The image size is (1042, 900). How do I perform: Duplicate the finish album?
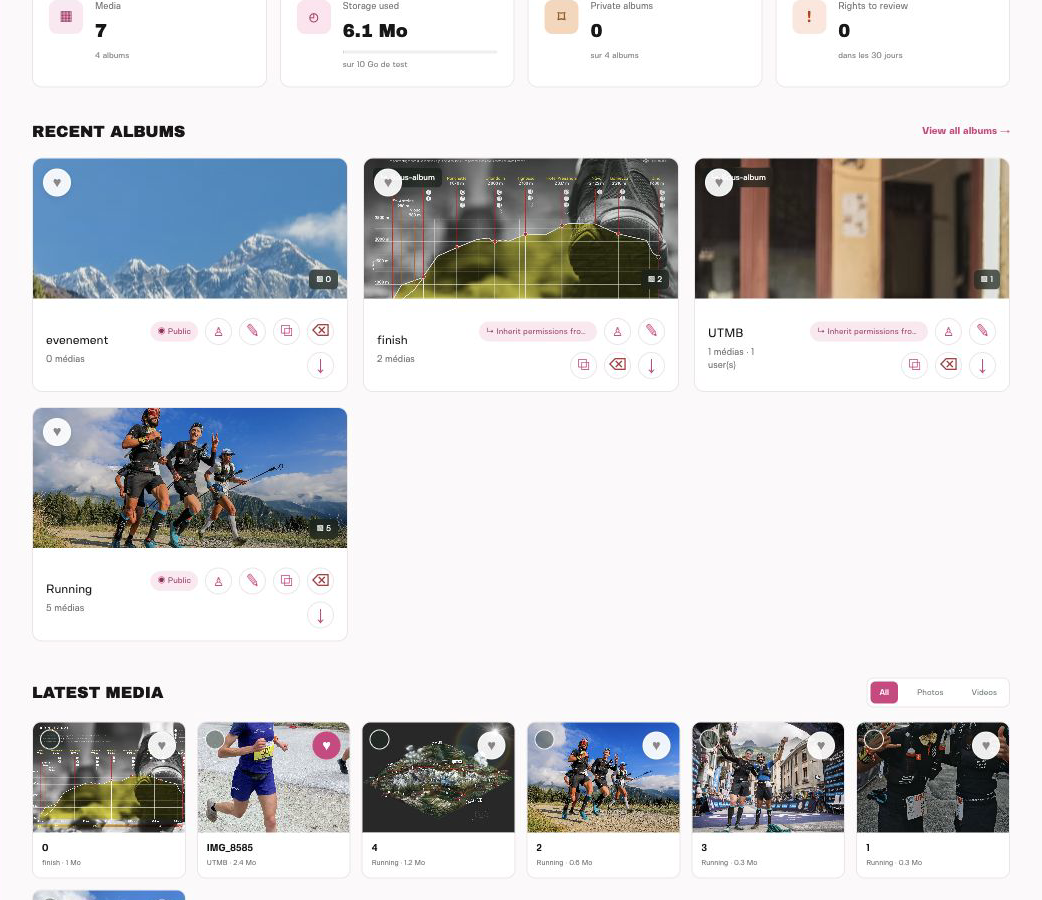583,365
